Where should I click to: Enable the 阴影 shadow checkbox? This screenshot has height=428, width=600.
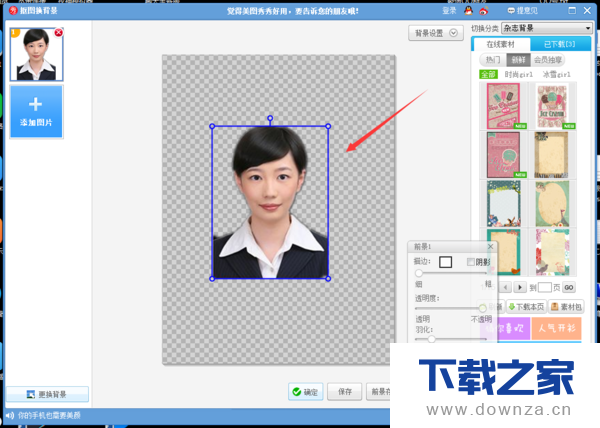pos(471,262)
